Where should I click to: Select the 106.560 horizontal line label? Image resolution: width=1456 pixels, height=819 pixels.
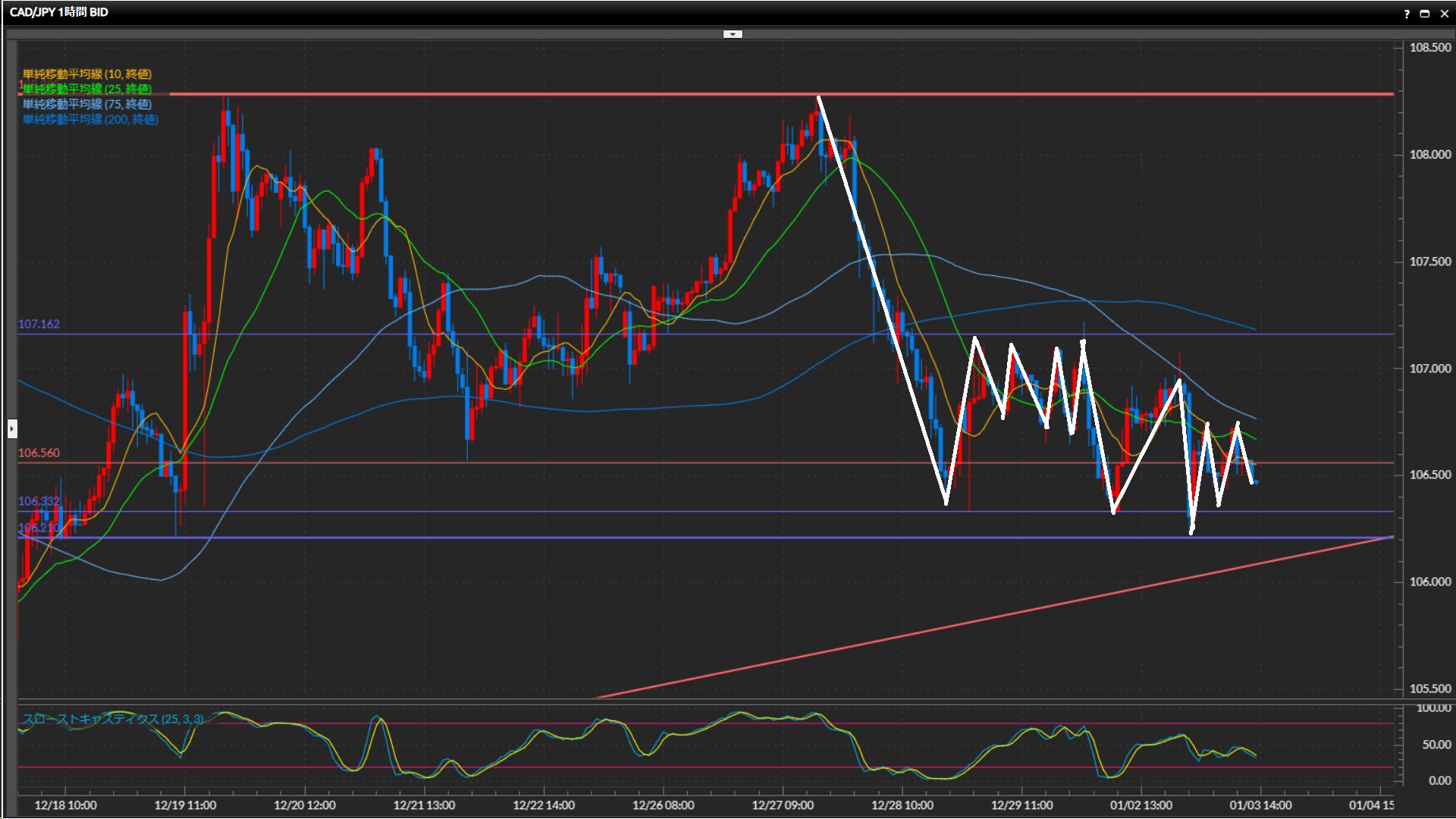pyautogui.click(x=39, y=453)
